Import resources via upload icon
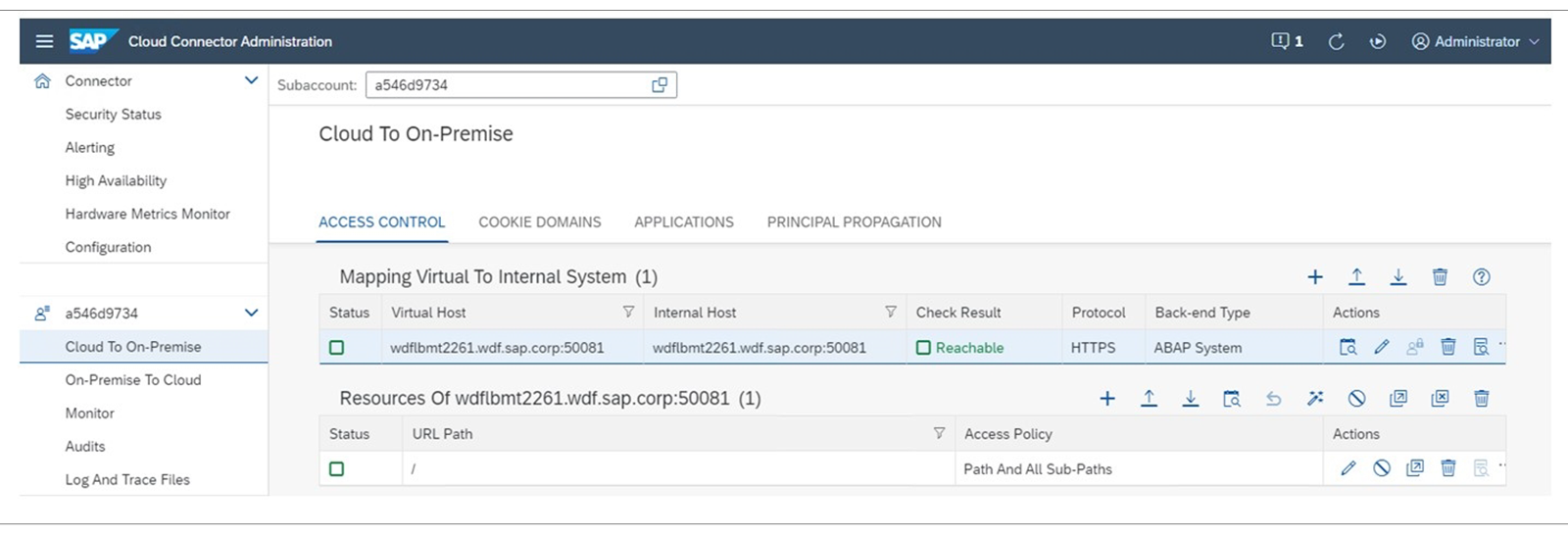The image size is (1568, 535). click(x=1149, y=399)
